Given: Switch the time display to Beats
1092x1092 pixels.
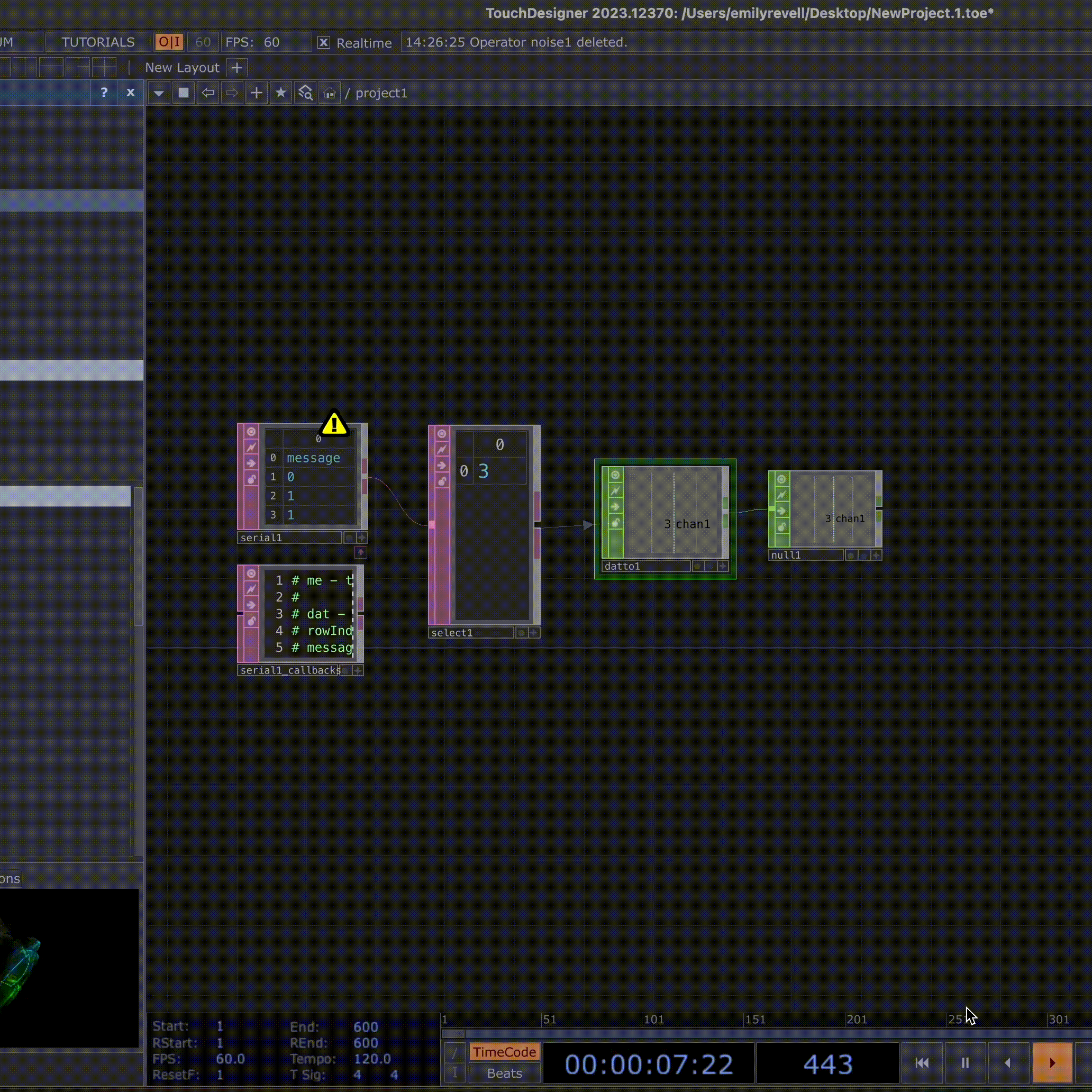Looking at the screenshot, I should click(504, 1073).
